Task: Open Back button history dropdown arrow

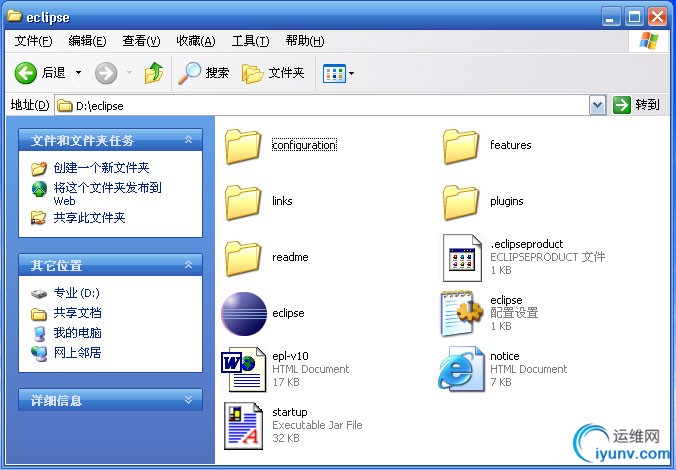Action: 78,72
